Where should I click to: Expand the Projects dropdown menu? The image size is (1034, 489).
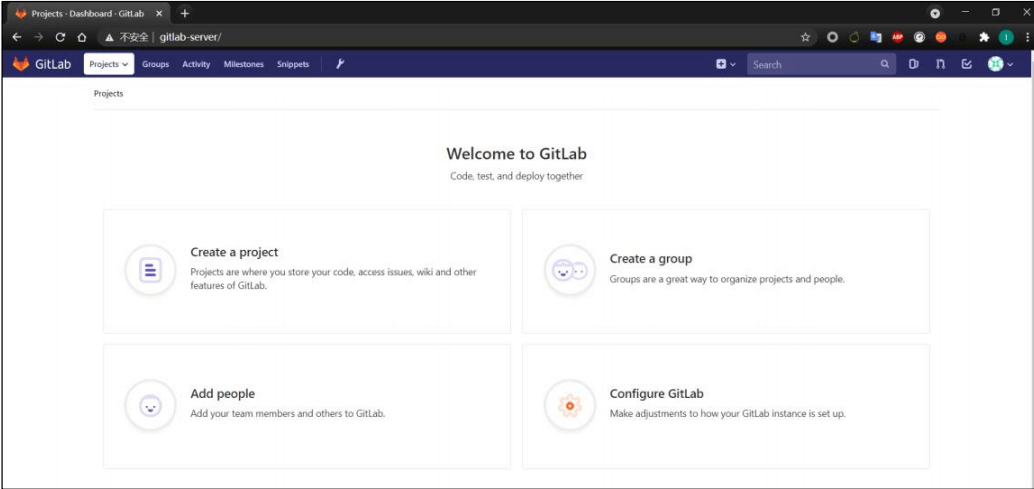coord(109,64)
